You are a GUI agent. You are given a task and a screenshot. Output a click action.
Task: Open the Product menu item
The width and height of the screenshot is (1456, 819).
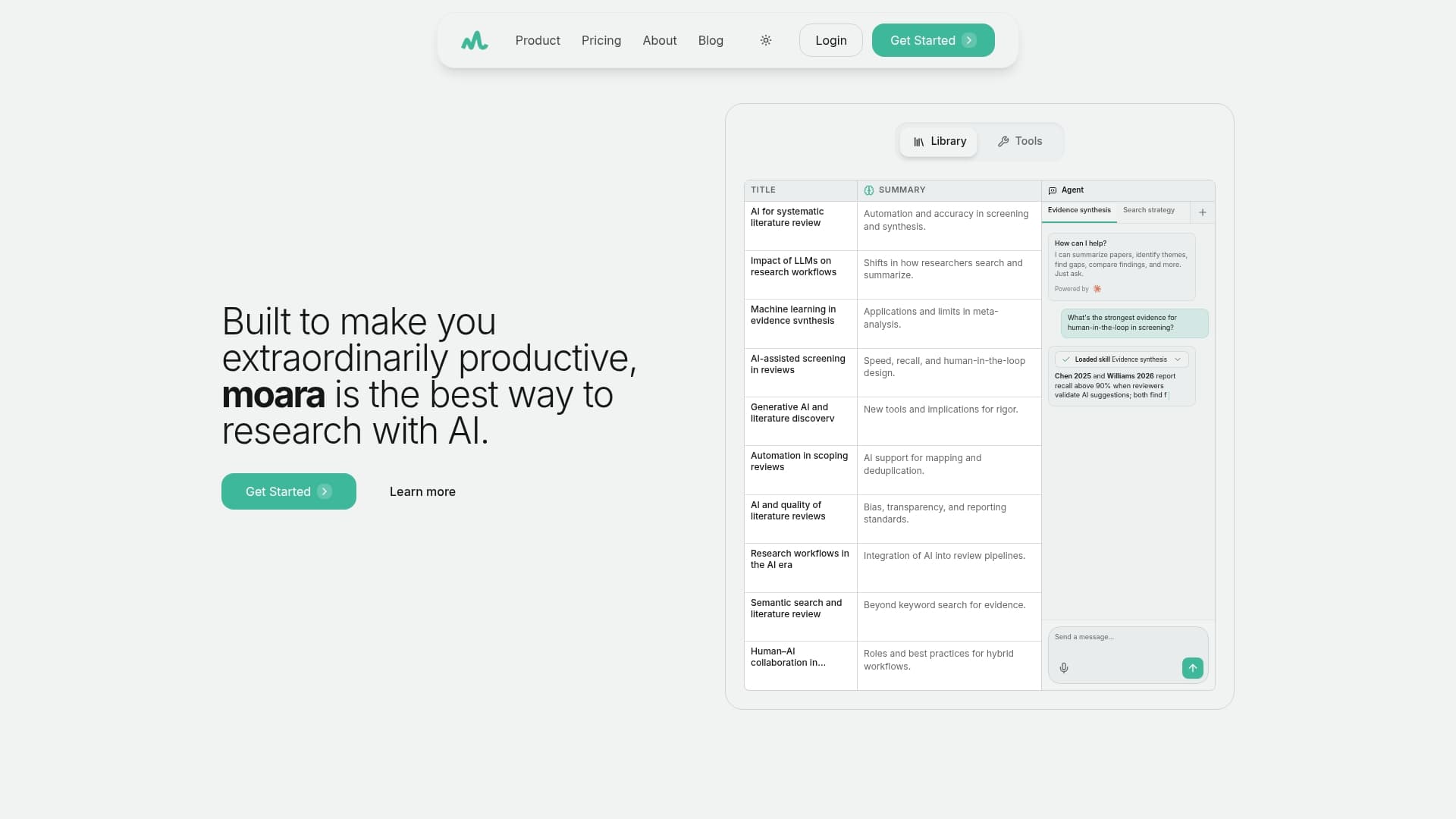(x=538, y=40)
